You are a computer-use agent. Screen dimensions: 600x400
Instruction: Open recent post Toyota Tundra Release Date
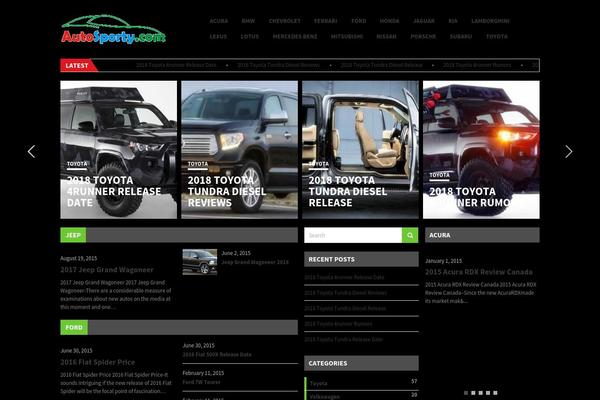click(x=344, y=339)
